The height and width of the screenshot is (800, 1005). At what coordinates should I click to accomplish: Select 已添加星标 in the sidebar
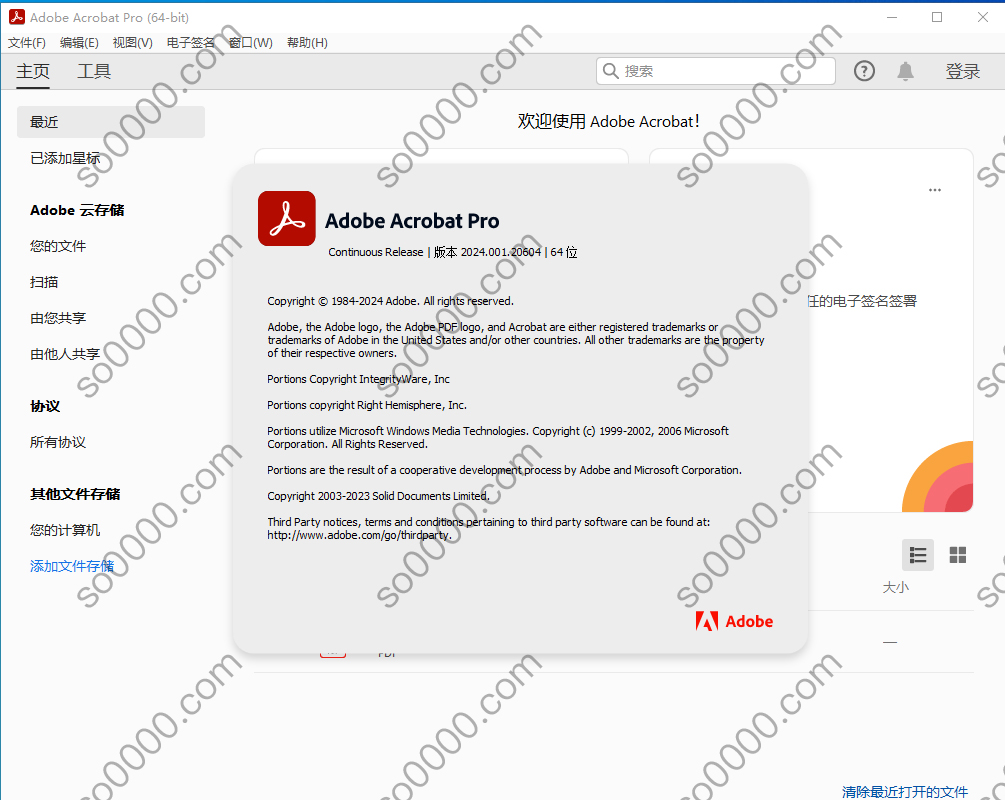coord(65,158)
